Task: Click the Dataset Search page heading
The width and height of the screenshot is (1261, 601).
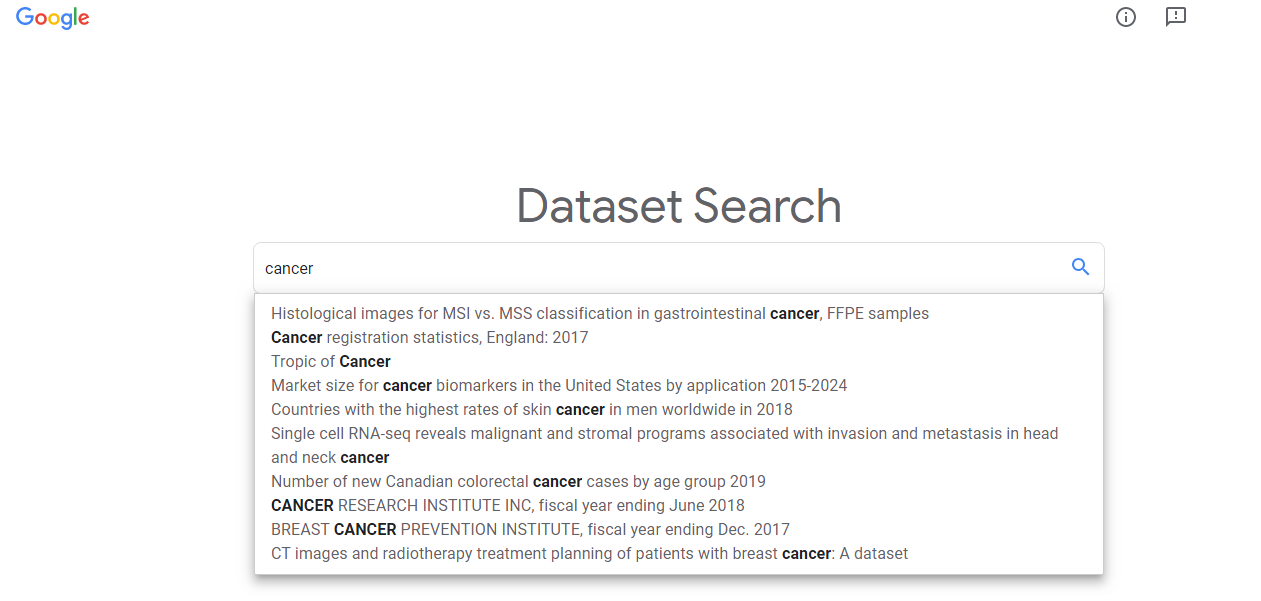Action: point(679,206)
